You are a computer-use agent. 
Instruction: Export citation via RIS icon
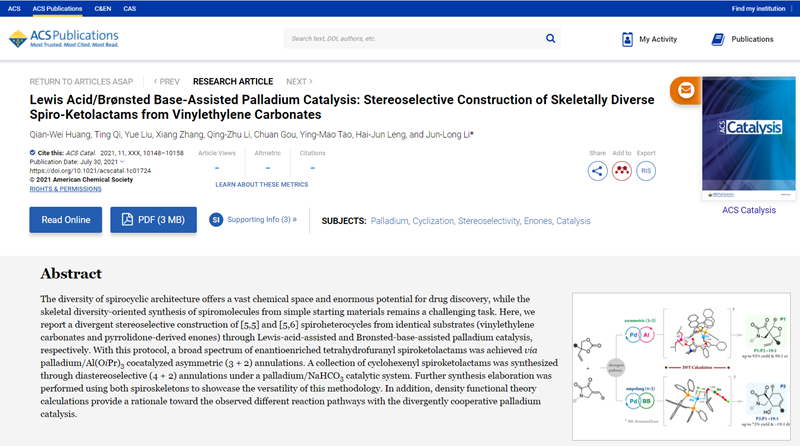(x=646, y=170)
